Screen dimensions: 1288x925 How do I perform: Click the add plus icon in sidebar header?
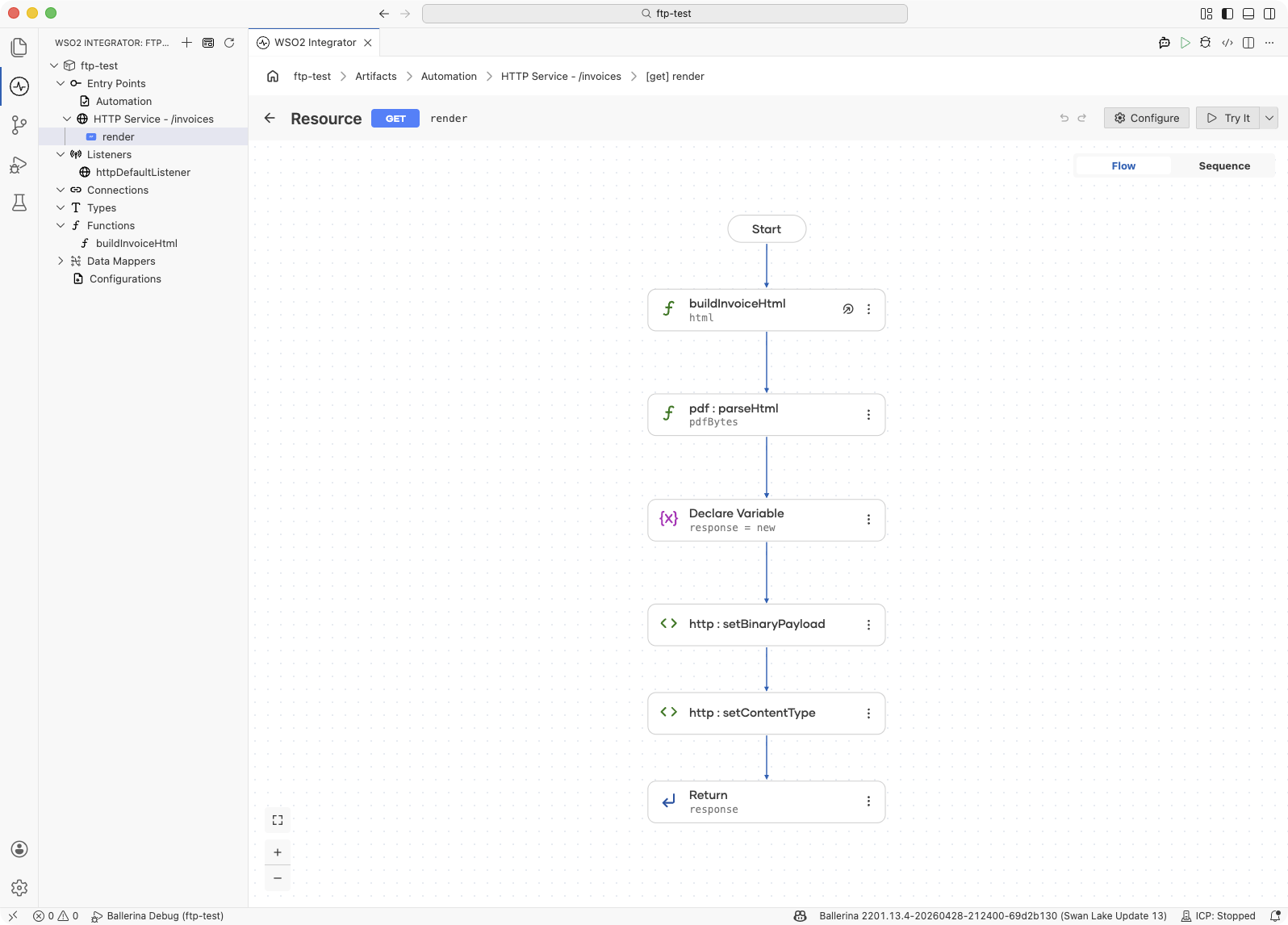point(187,43)
